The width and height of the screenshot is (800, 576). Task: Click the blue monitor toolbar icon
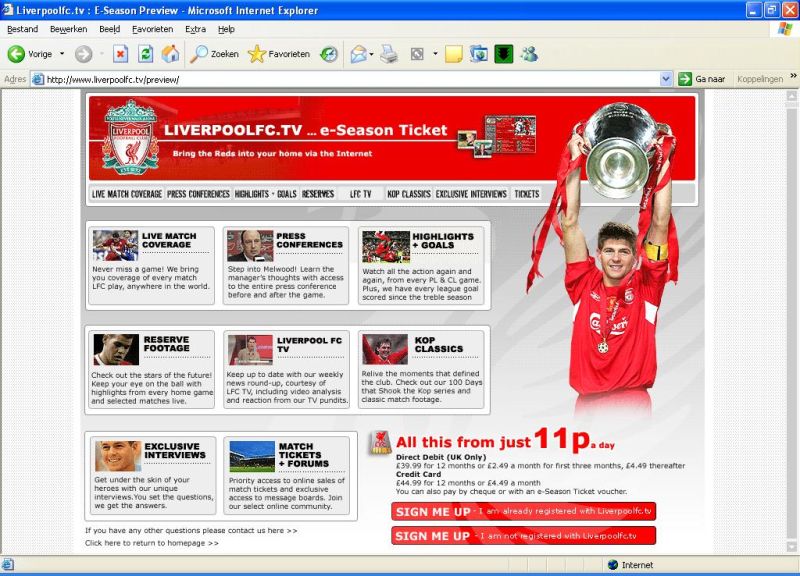479,54
